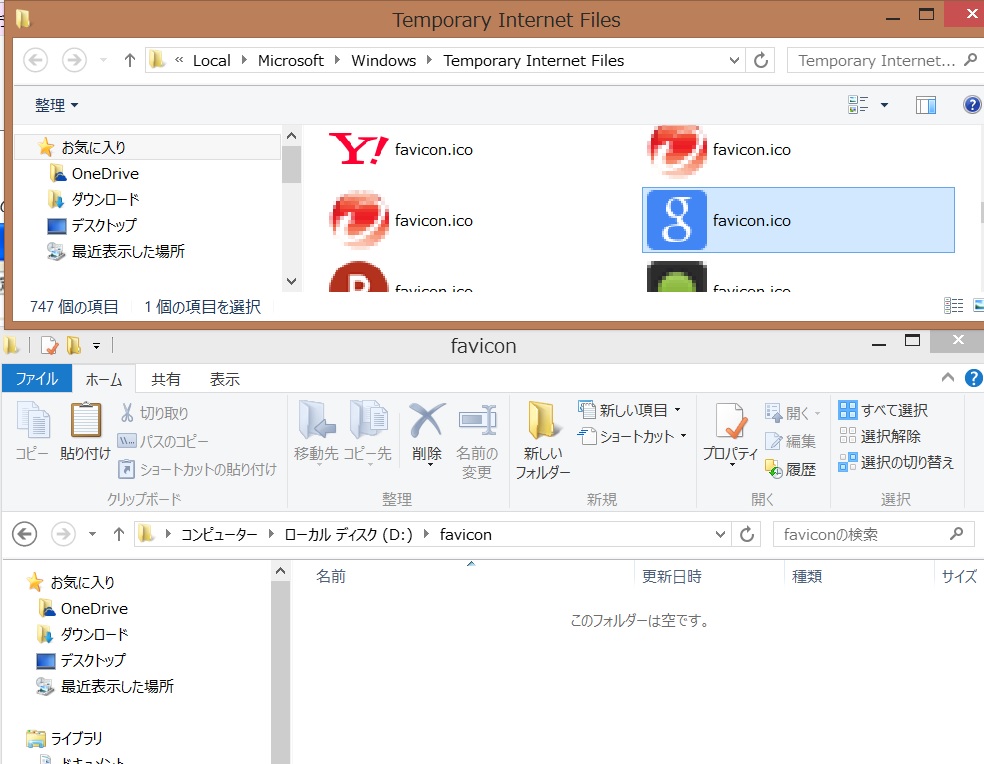Open recent locations dropdown in favicon window
The image size is (984, 764).
tap(92, 534)
